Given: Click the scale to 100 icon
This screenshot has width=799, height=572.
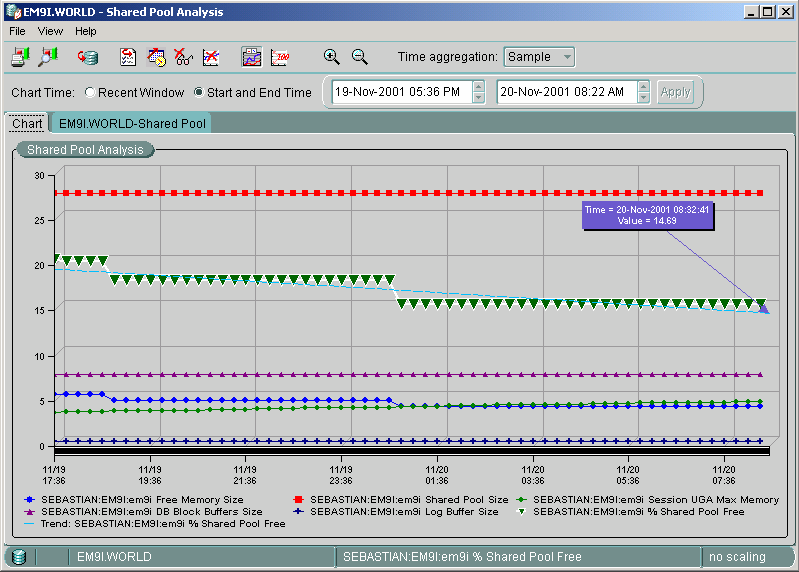Looking at the screenshot, I should 280,57.
